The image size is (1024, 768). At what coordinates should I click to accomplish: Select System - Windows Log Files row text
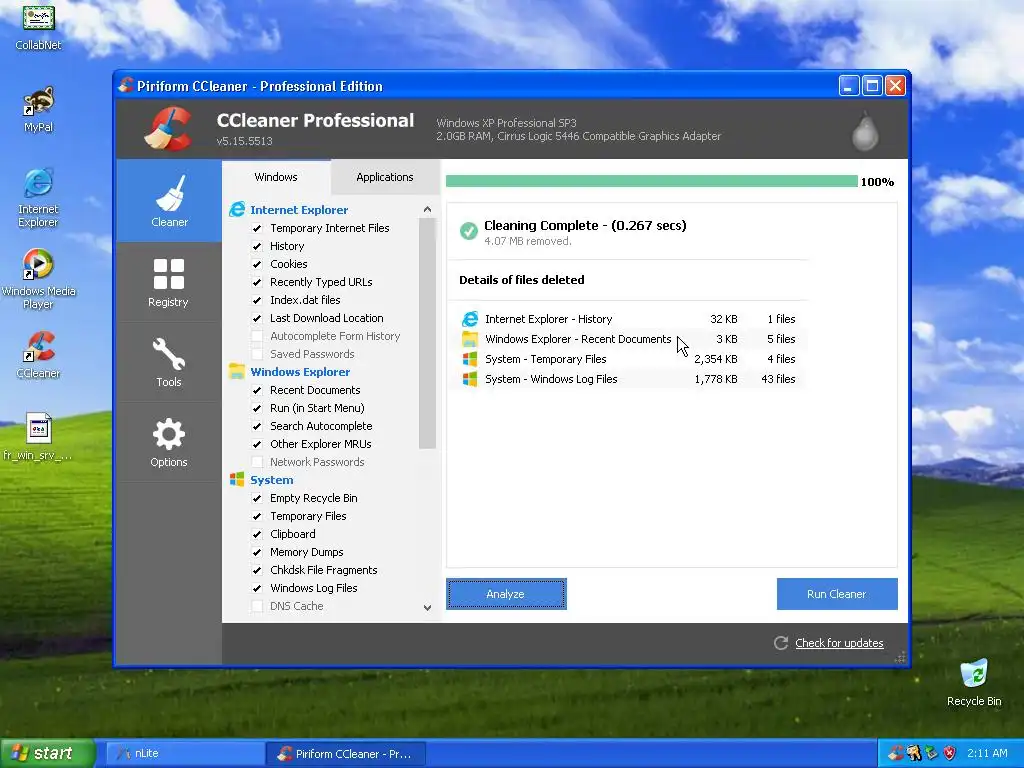click(x=551, y=379)
